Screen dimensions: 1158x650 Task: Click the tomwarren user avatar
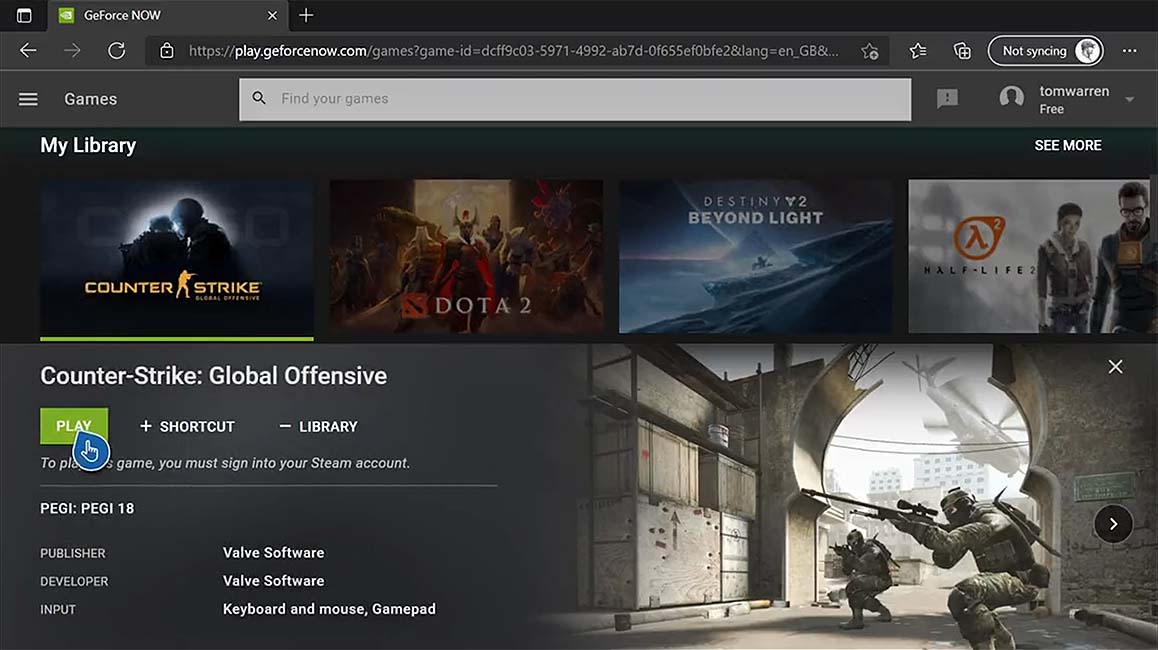pos(1011,98)
